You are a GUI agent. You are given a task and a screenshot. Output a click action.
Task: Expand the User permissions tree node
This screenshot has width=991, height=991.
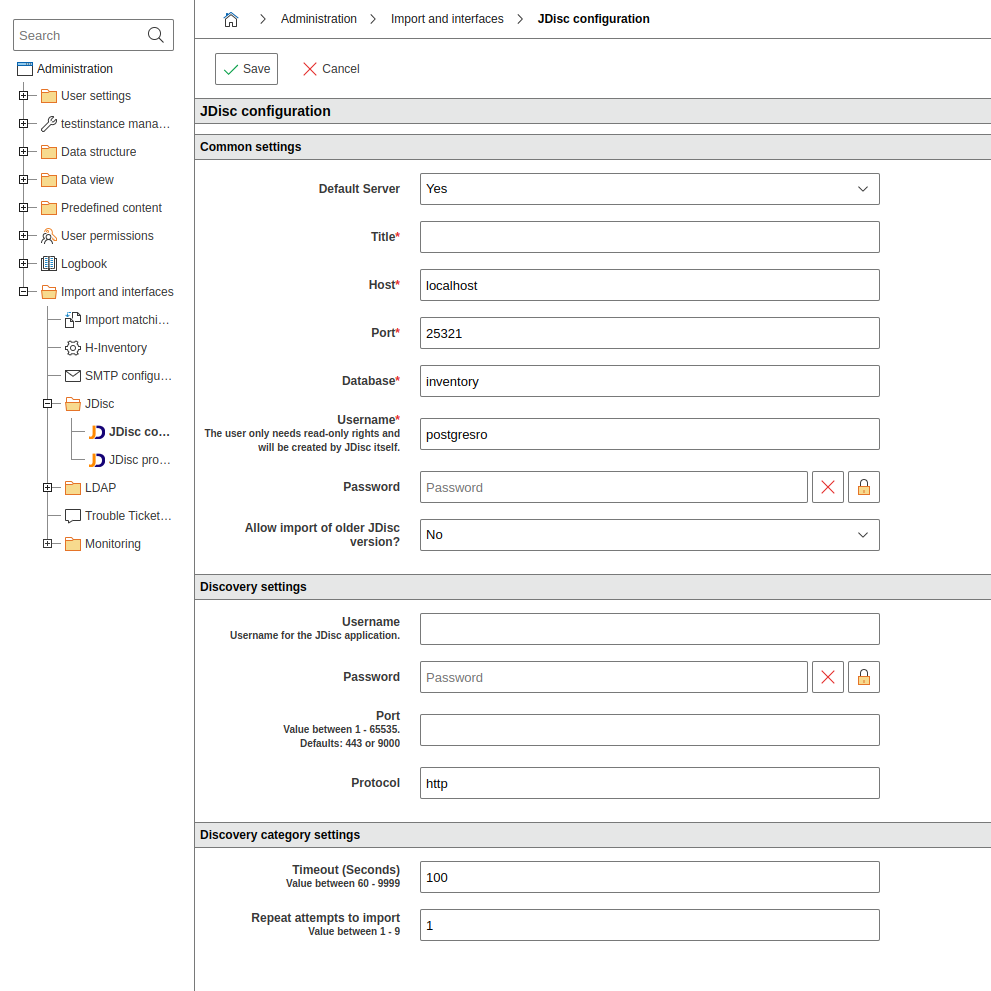[23, 236]
